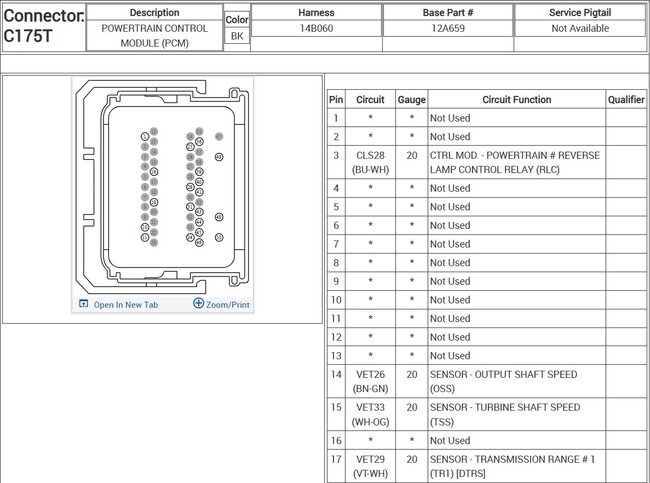Select POWERTRAIN CONTROL MODULE (PCM) description

154,36
